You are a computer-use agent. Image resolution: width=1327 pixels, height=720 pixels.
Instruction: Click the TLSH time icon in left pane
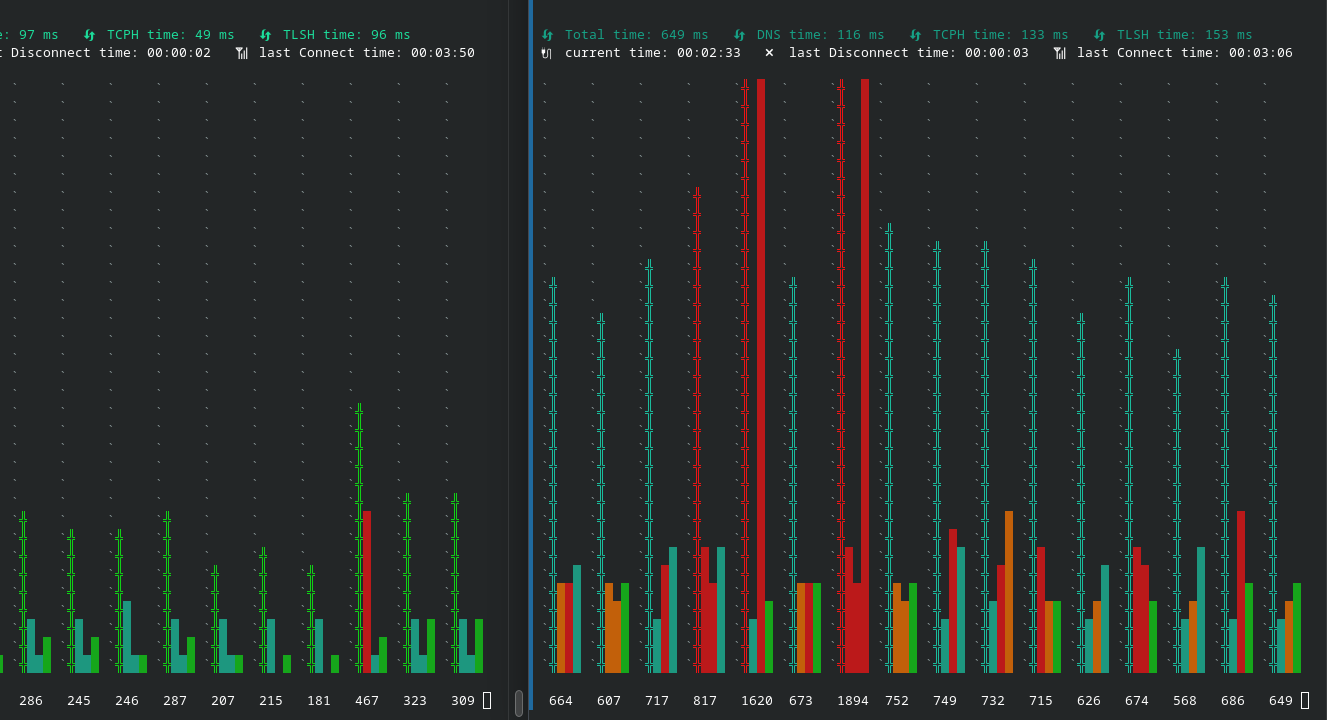tap(266, 34)
